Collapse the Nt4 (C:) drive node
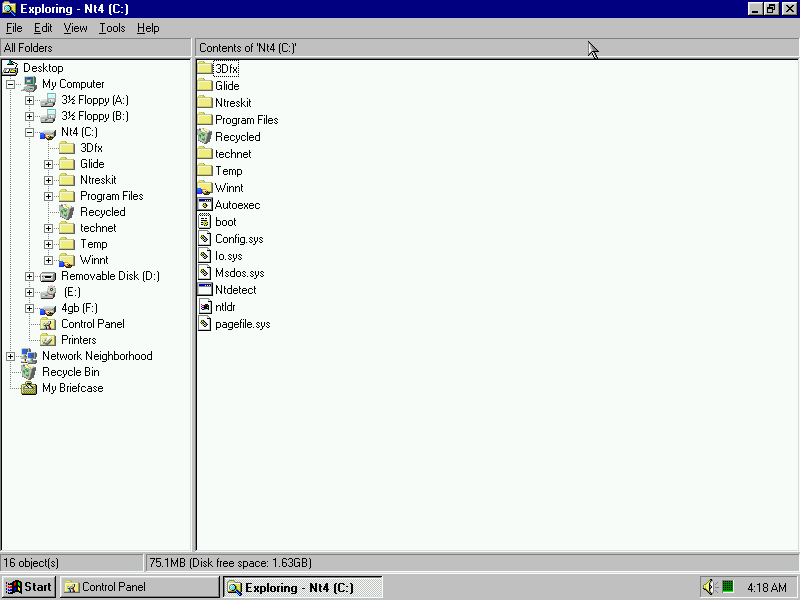 click(x=30, y=132)
